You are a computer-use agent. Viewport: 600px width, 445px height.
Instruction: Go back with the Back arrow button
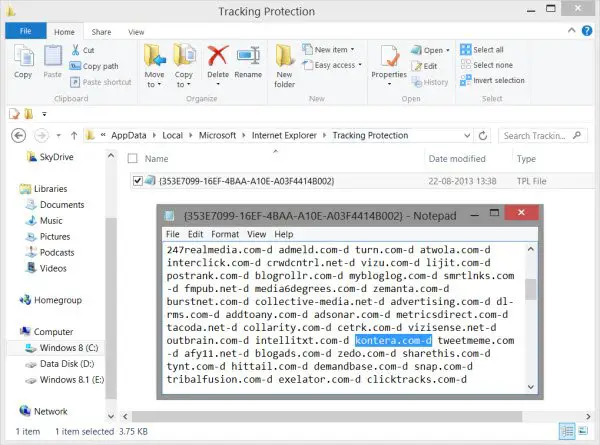pos(18,135)
